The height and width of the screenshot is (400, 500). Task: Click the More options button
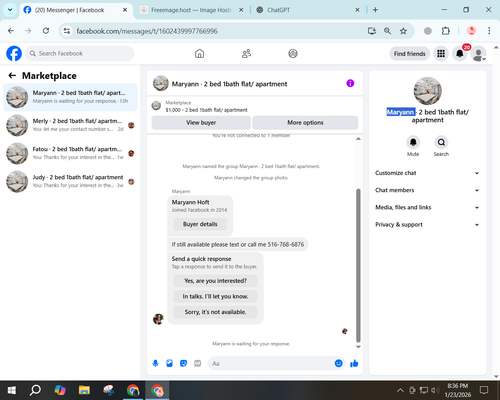click(x=305, y=123)
